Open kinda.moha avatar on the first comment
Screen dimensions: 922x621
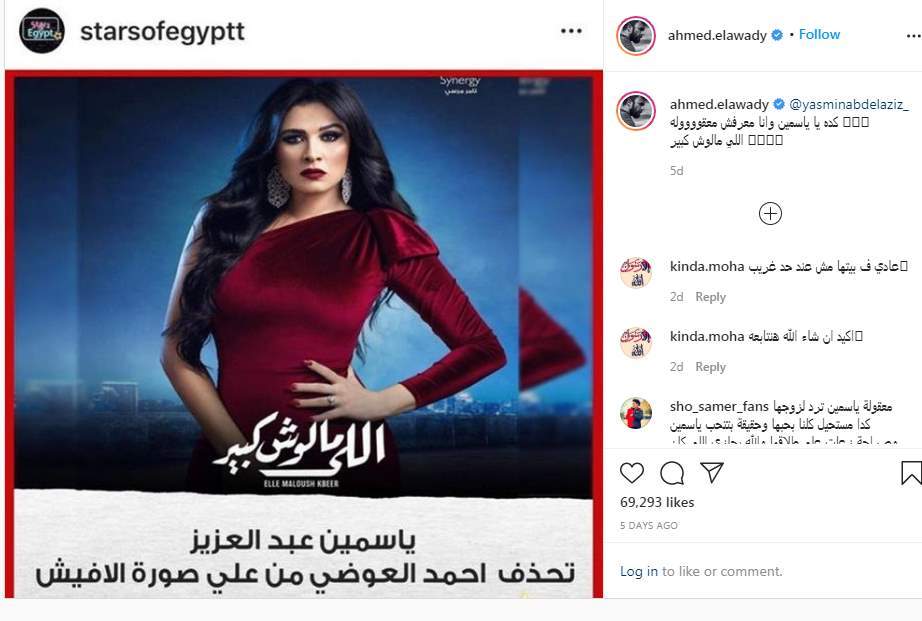pos(636,272)
